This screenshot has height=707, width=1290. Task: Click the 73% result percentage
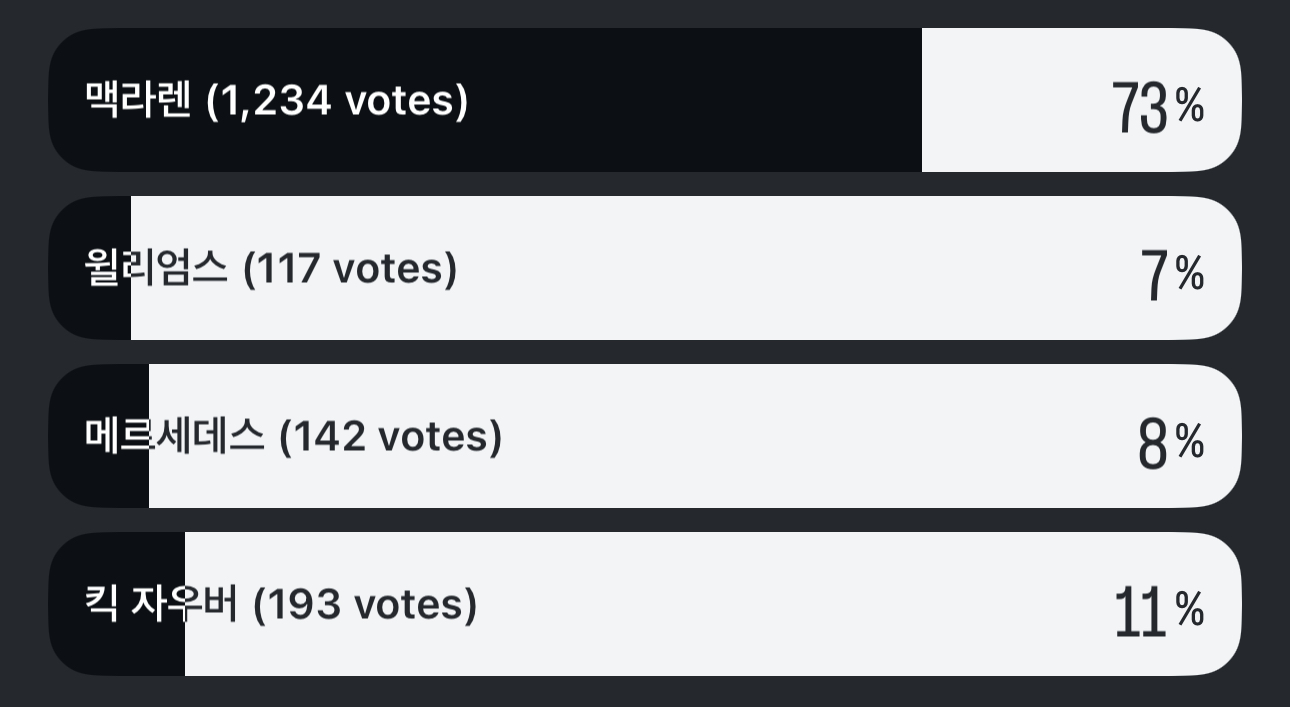click(x=1157, y=107)
